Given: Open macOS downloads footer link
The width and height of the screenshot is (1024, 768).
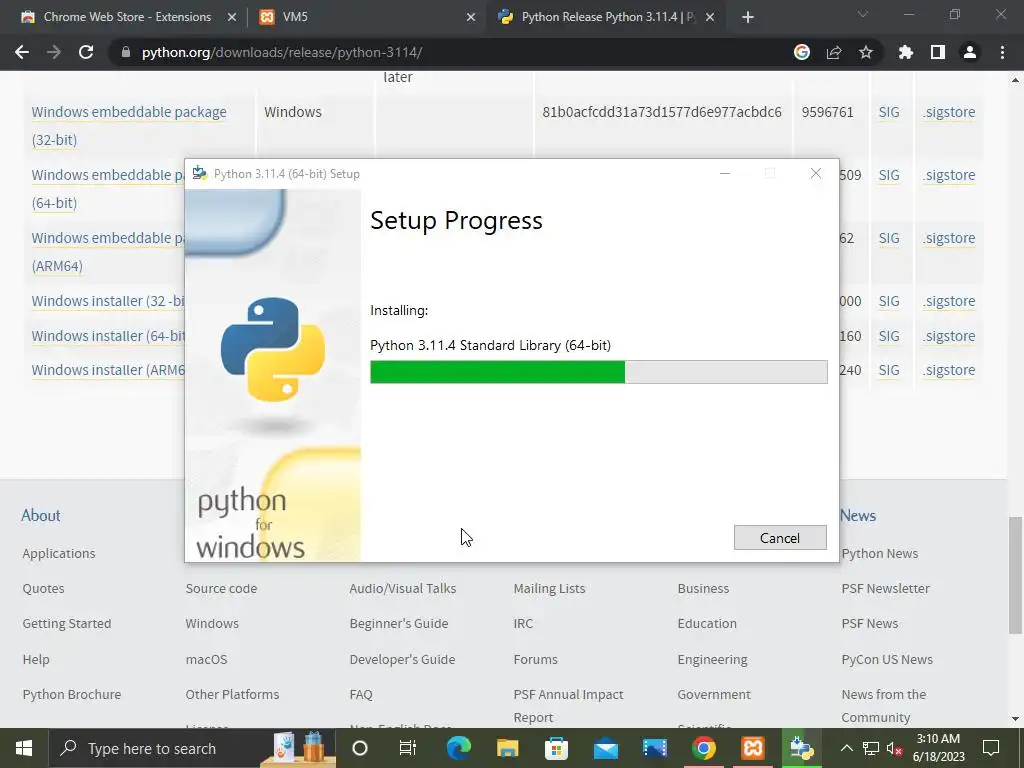Looking at the screenshot, I should point(206,659).
